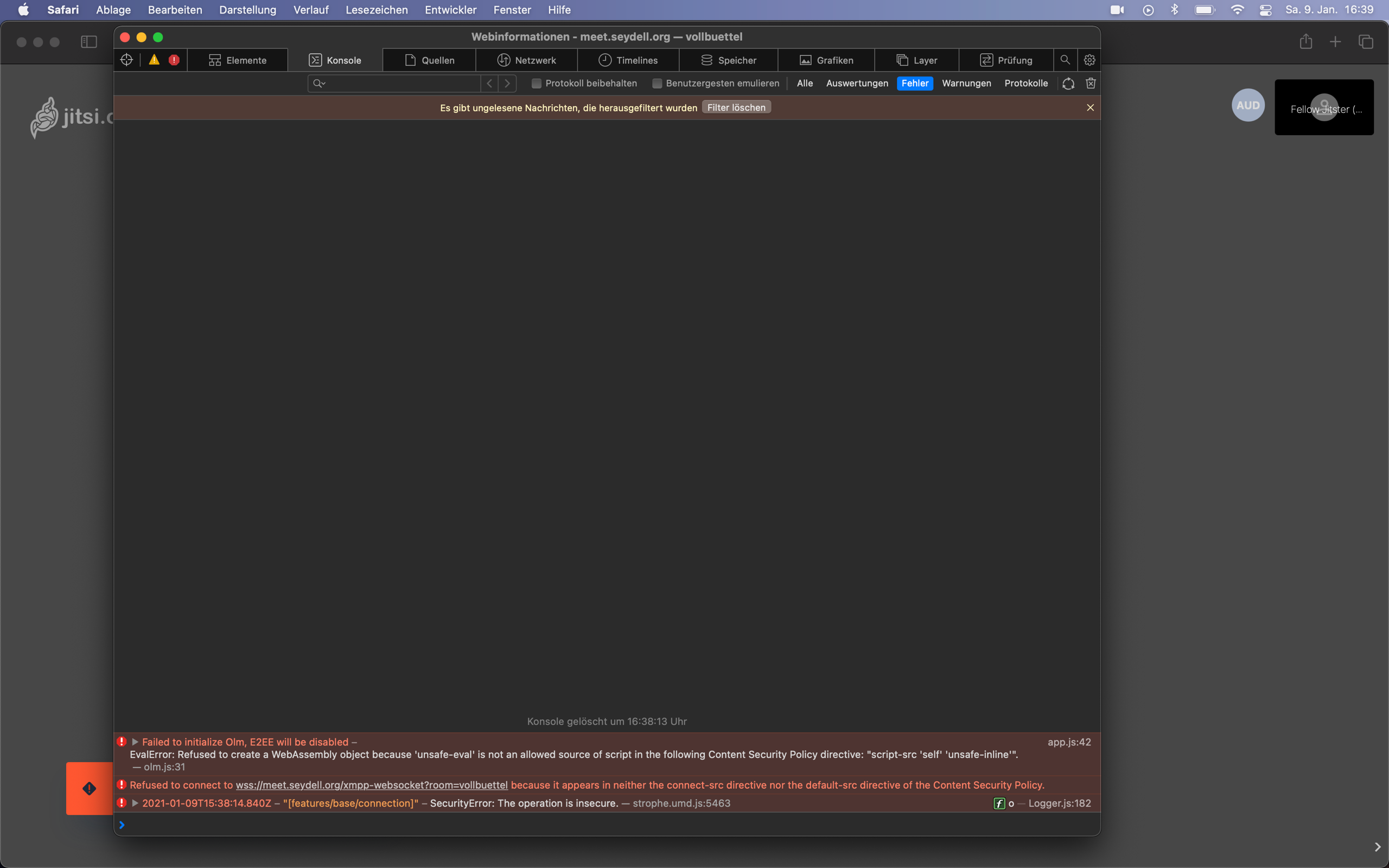Click the Safari share icon

click(x=1306, y=42)
